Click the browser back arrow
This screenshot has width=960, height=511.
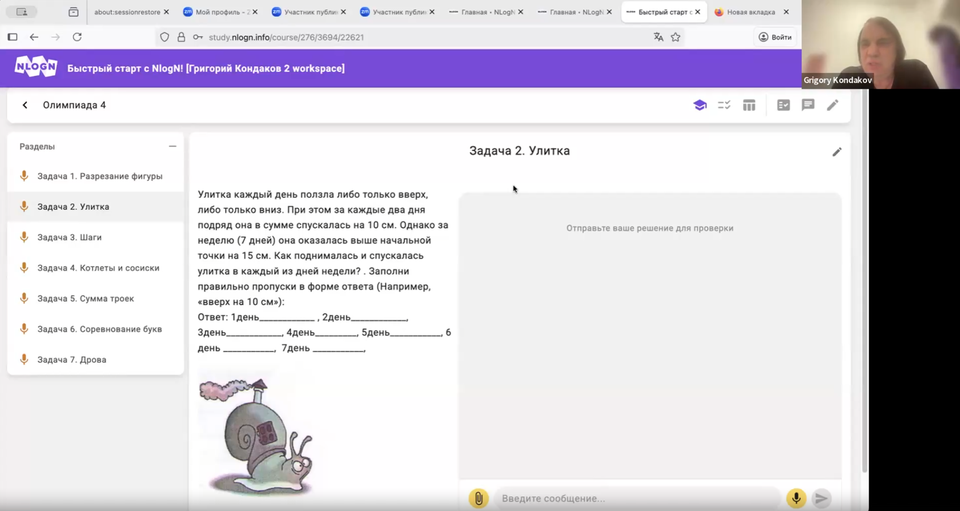[x=34, y=37]
